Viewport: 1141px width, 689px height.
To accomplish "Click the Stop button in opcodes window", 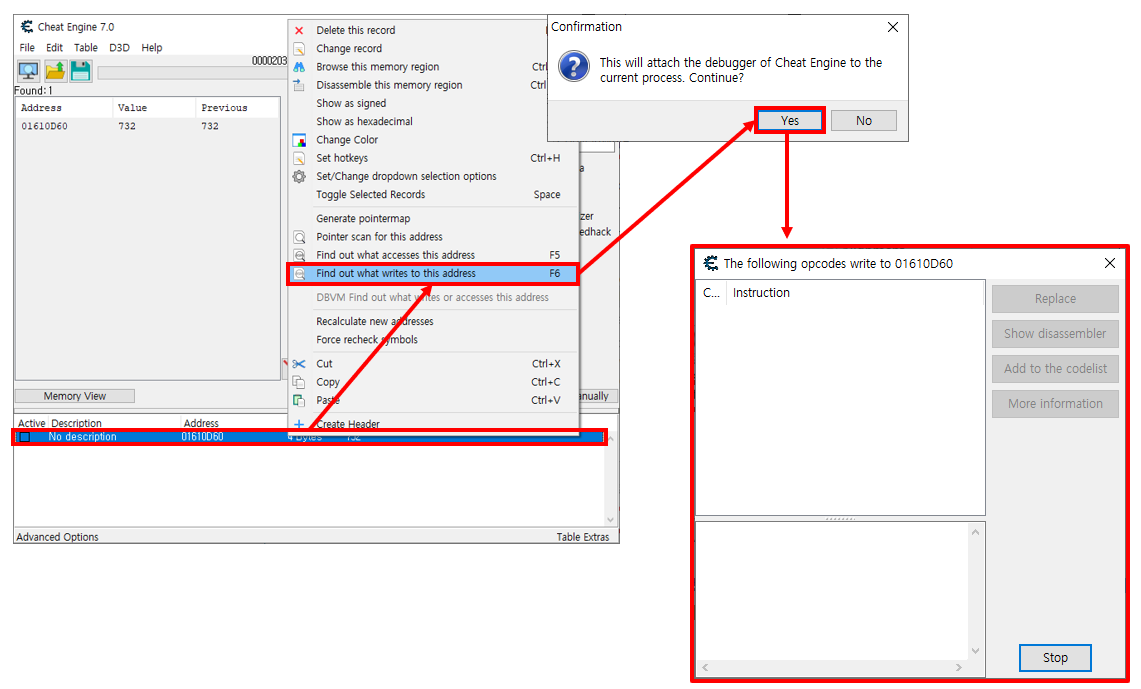I will tap(1054, 658).
